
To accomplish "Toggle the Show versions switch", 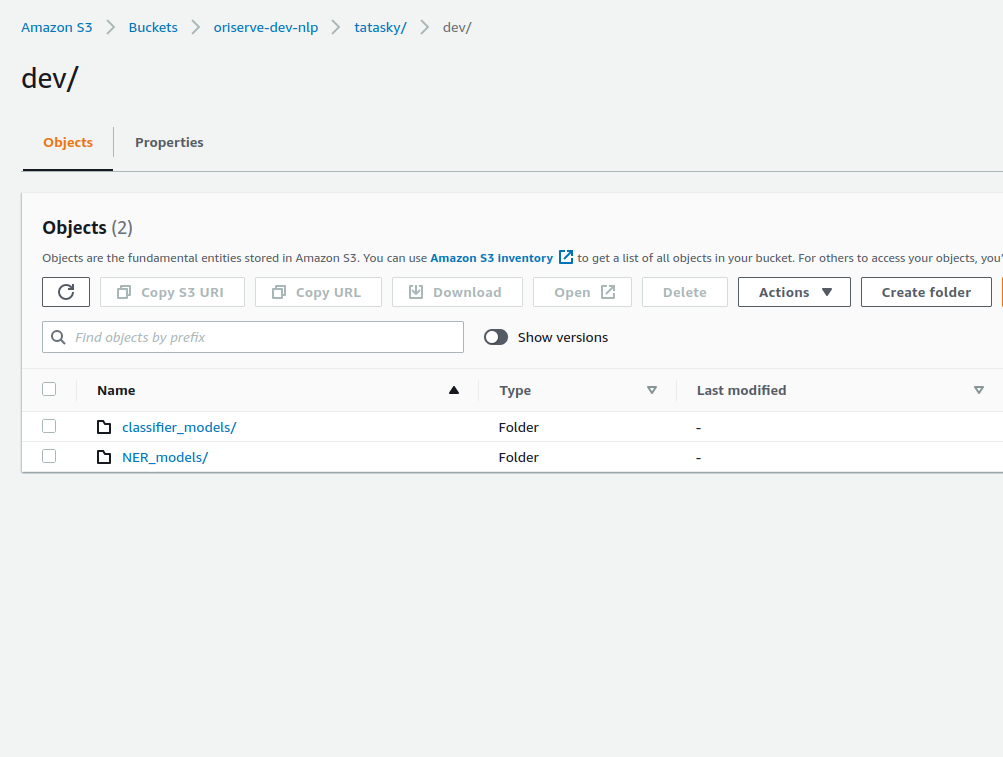I will pos(496,337).
